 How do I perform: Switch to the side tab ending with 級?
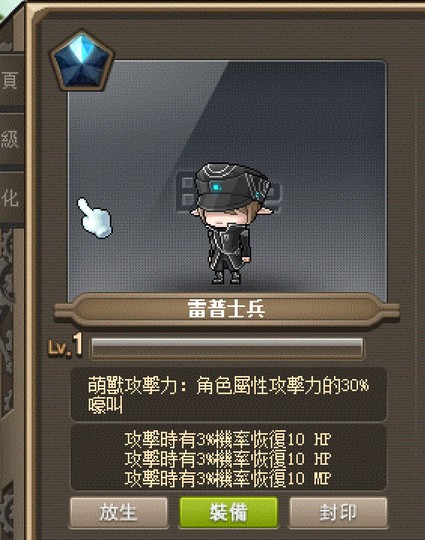[x=10, y=138]
